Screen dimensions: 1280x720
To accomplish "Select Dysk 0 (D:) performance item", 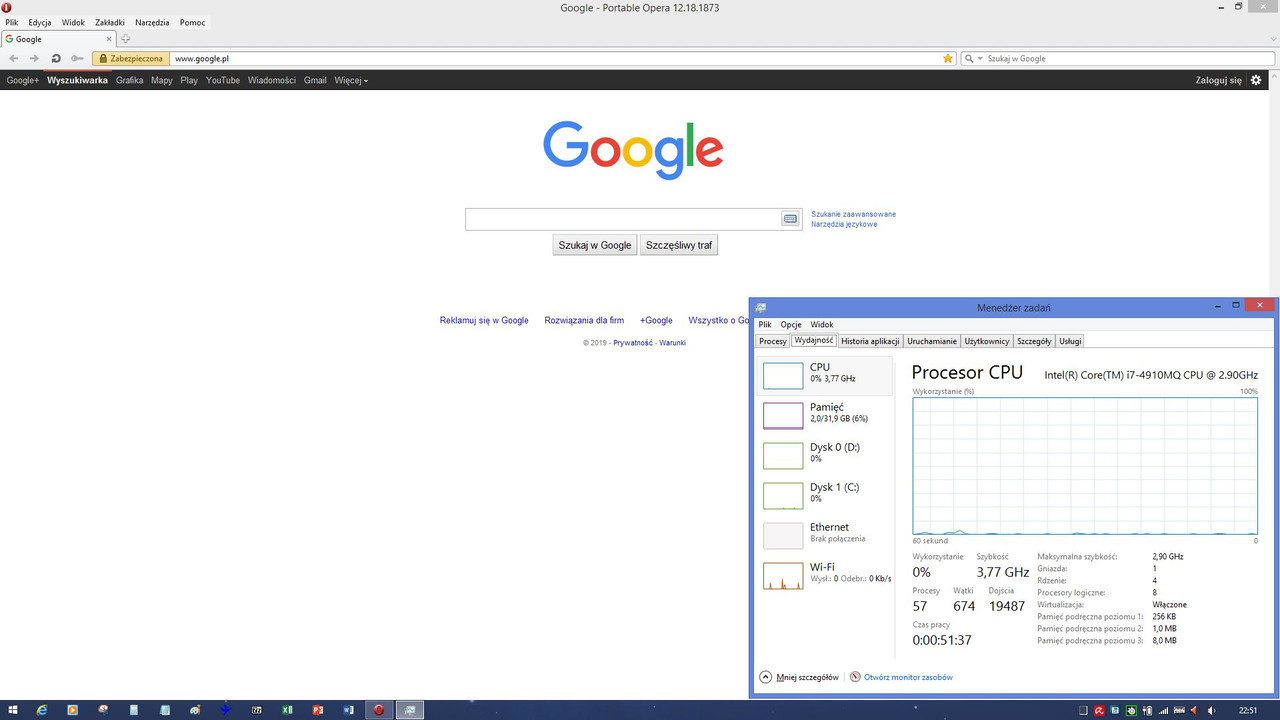I will [x=826, y=454].
